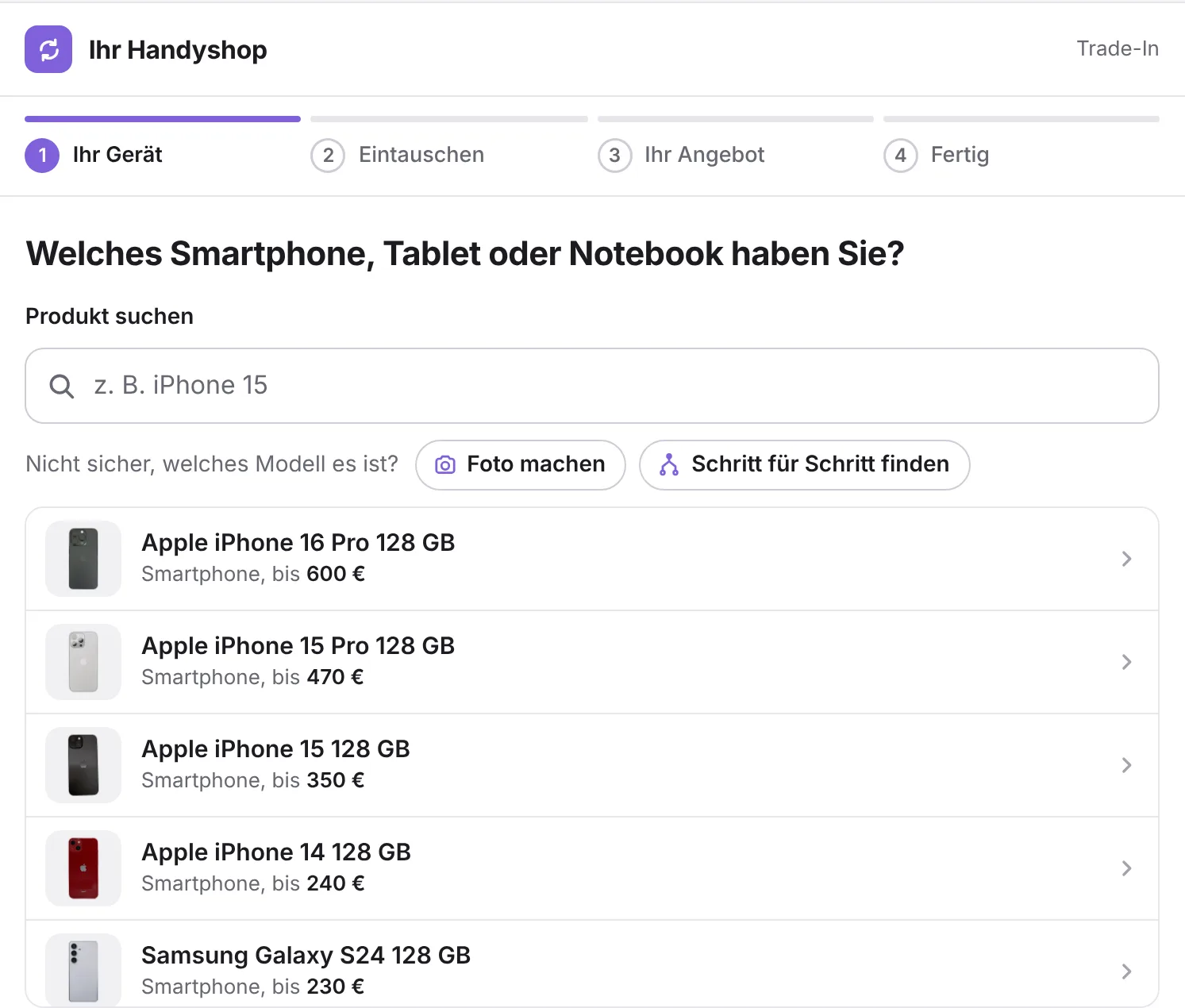Open iPhone 15 Pro 128 GB row chevron
This screenshot has height=1008, width=1185.
[x=1126, y=662]
